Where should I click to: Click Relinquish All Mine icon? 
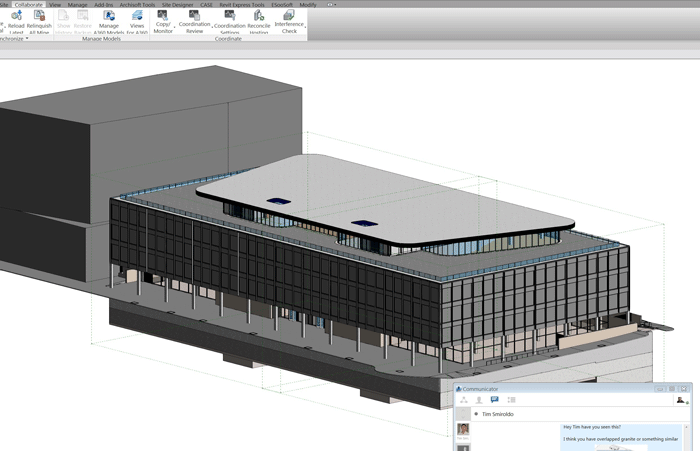pyautogui.click(x=39, y=17)
